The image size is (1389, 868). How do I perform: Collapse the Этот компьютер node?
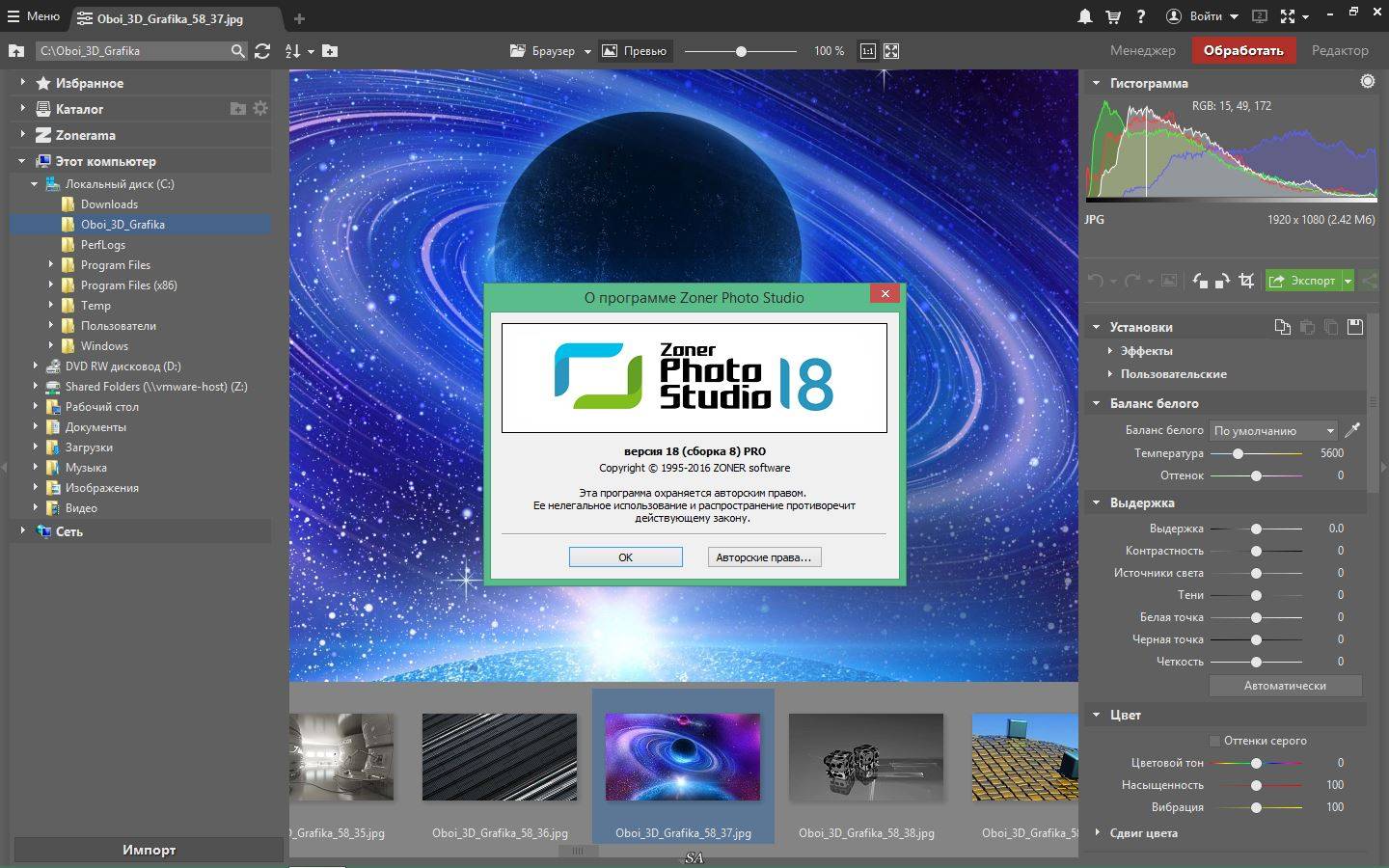click(22, 161)
